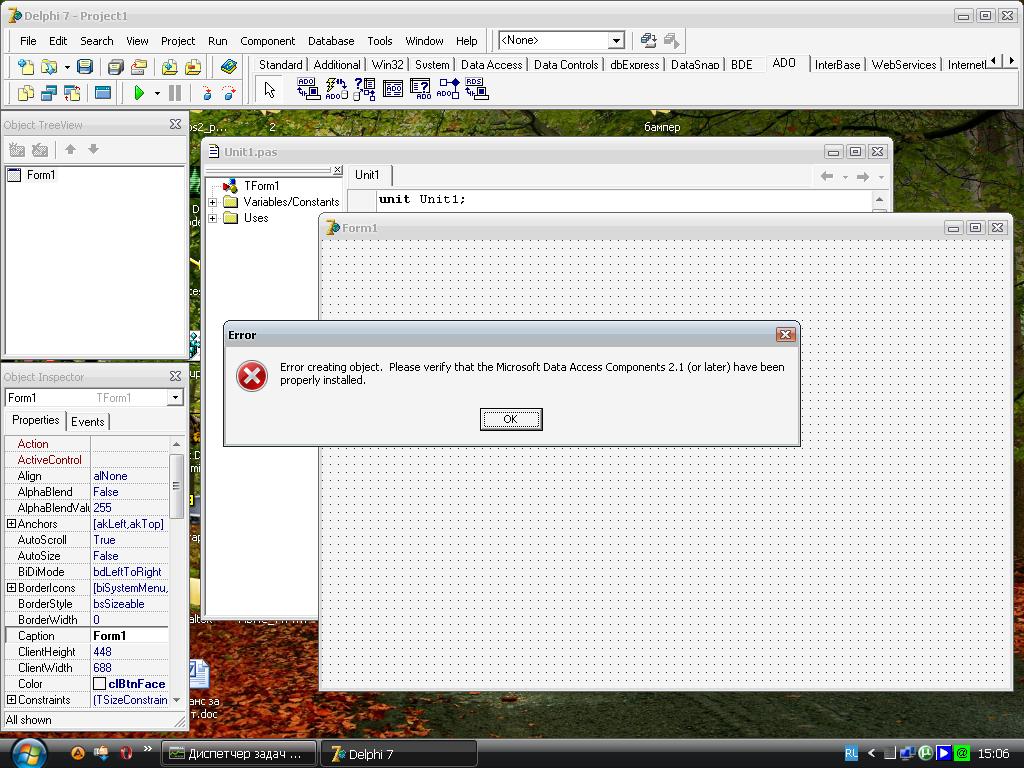This screenshot has width=1024, height=768.
Task: Click the Open Project toolbar icon
Action: pos(138,67)
